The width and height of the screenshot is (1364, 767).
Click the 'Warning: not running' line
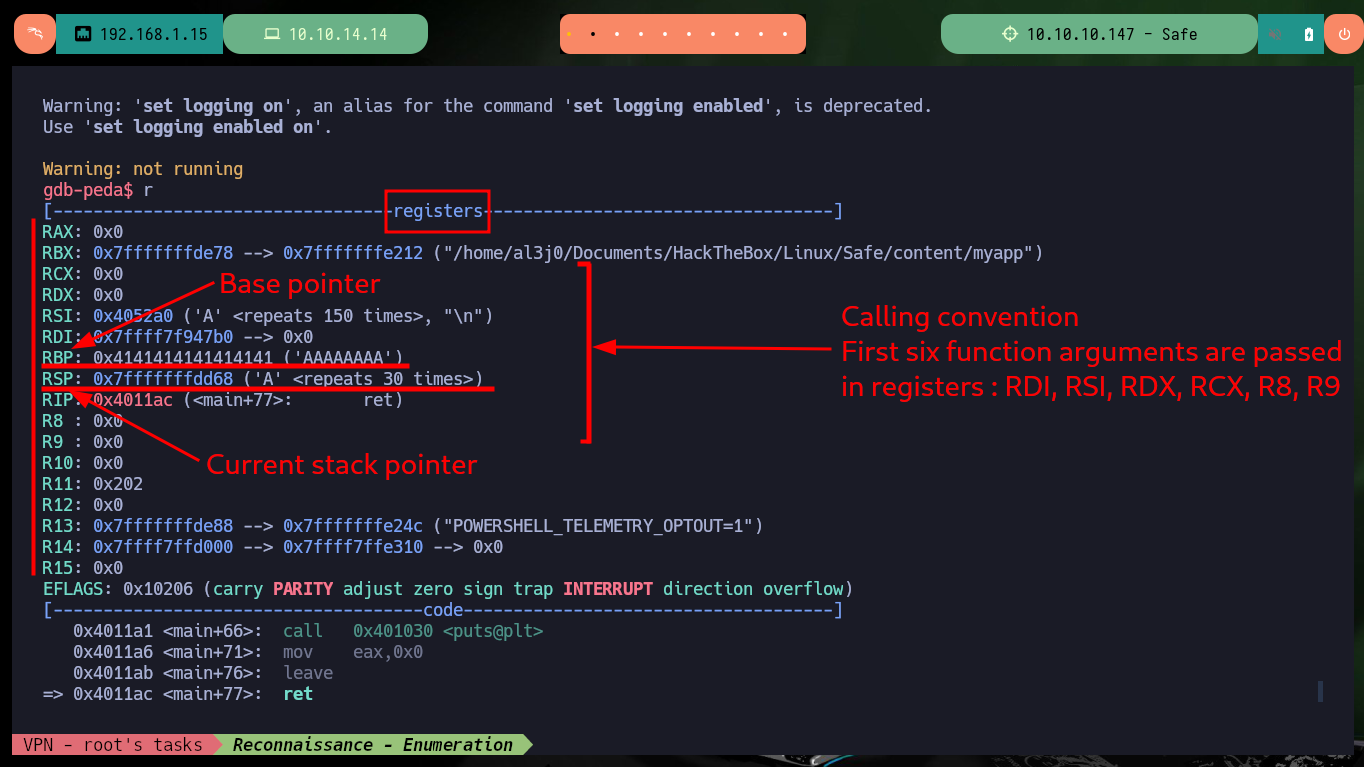point(143,169)
